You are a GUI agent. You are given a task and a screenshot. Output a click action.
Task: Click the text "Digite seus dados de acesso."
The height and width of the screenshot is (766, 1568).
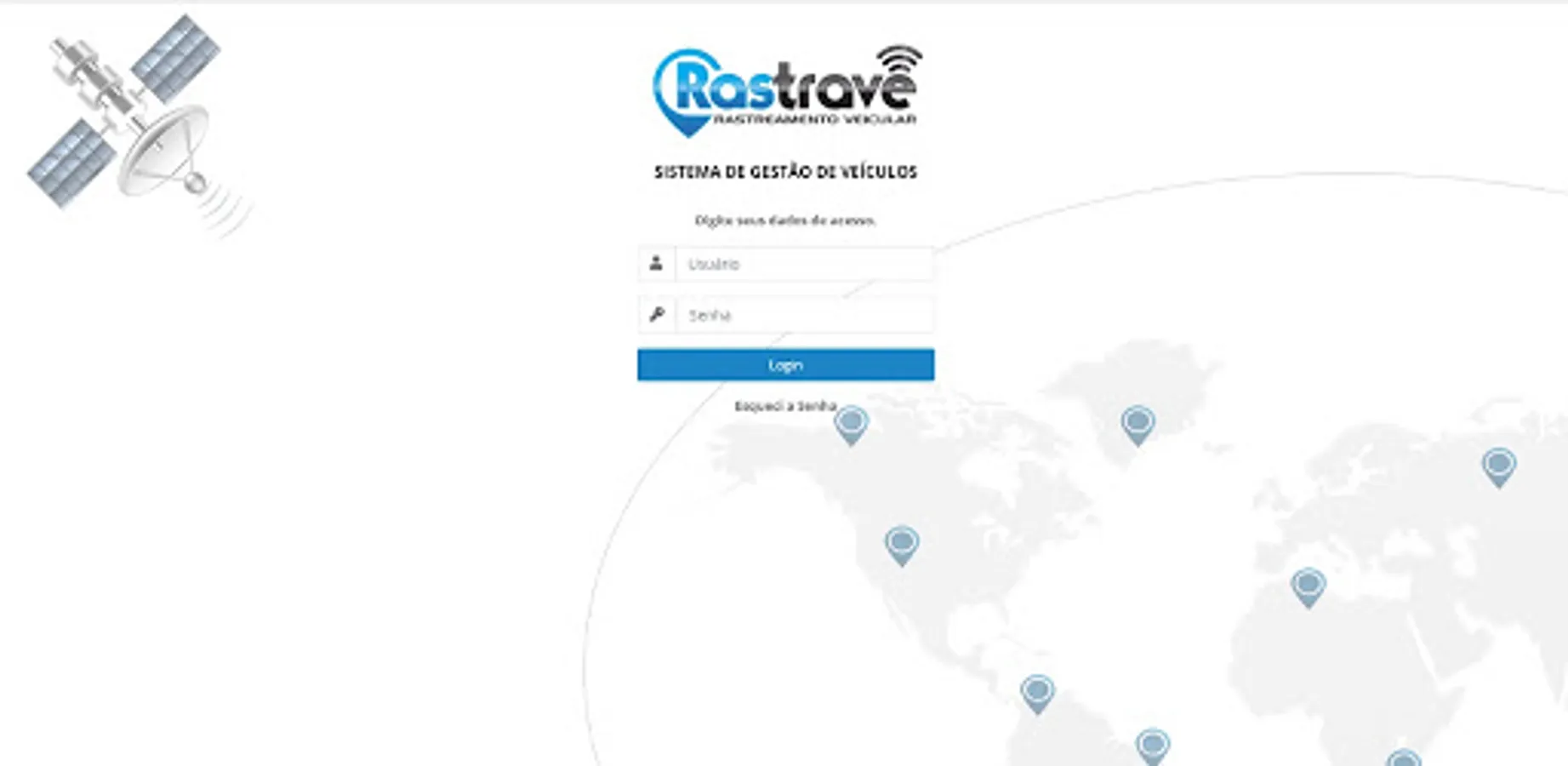click(x=785, y=220)
